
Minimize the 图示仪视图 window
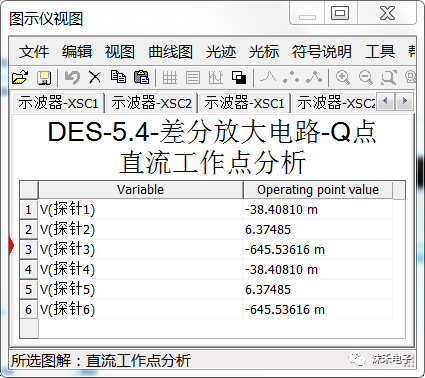coord(307,13)
